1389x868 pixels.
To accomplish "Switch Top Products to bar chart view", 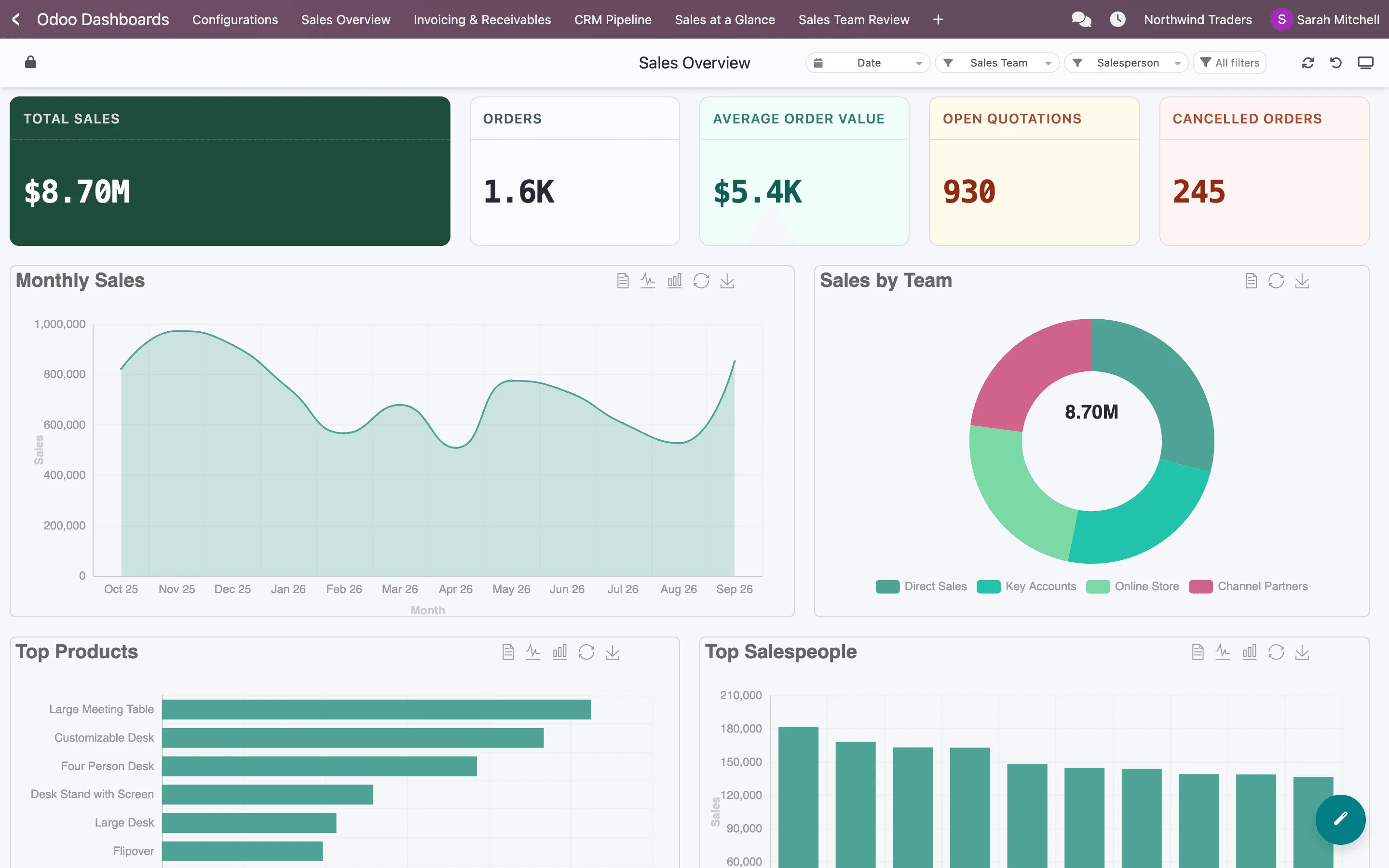I will (x=559, y=652).
